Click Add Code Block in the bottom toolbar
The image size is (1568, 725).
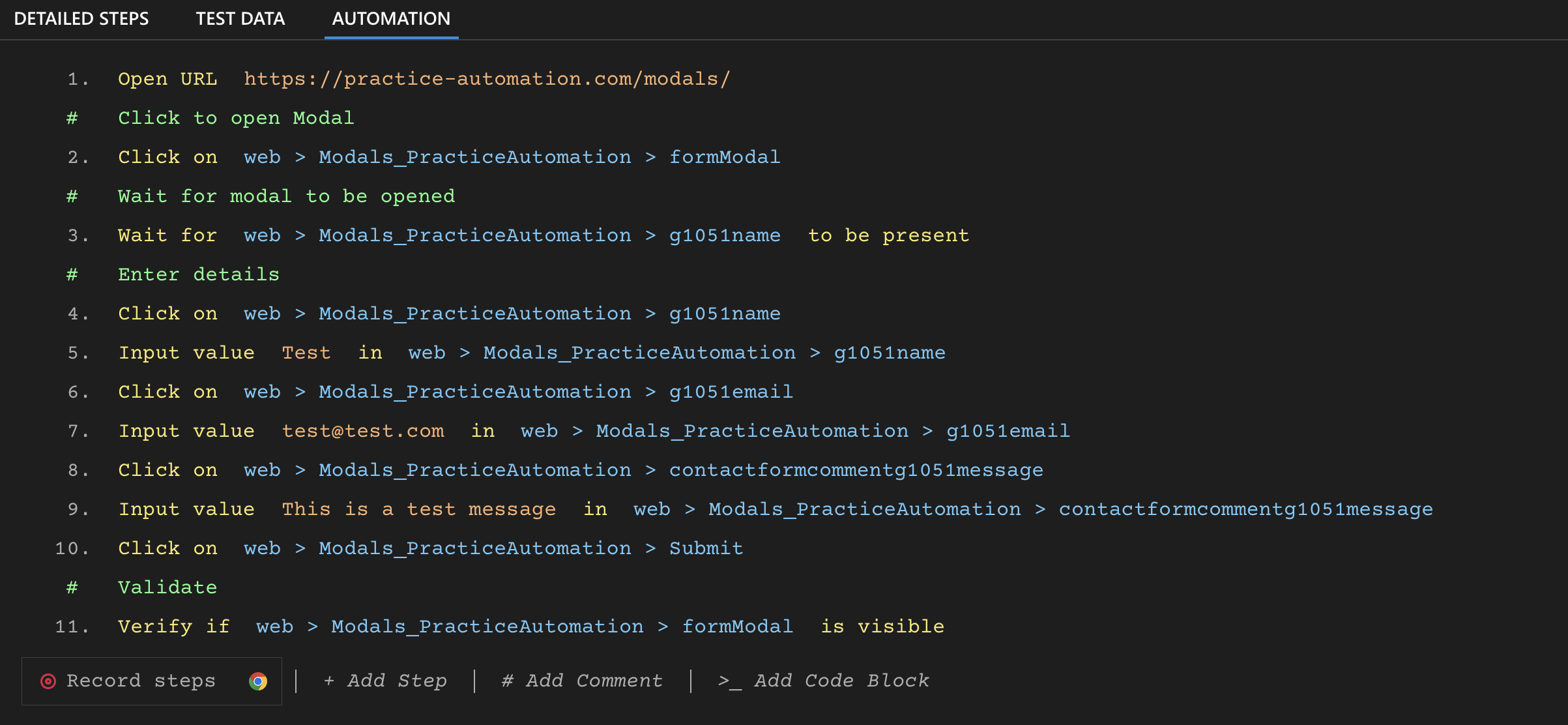tap(823, 681)
